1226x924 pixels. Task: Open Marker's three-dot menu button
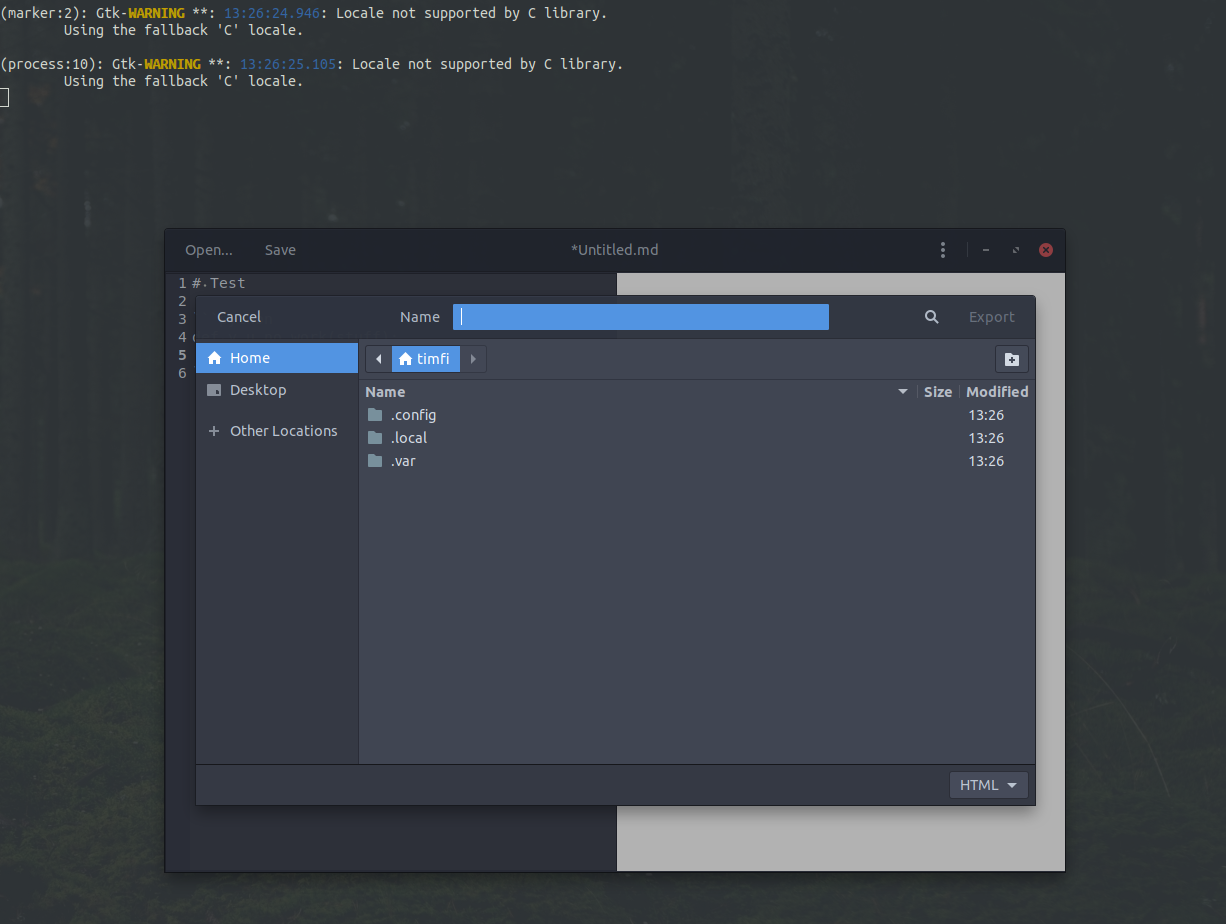[x=942, y=250]
